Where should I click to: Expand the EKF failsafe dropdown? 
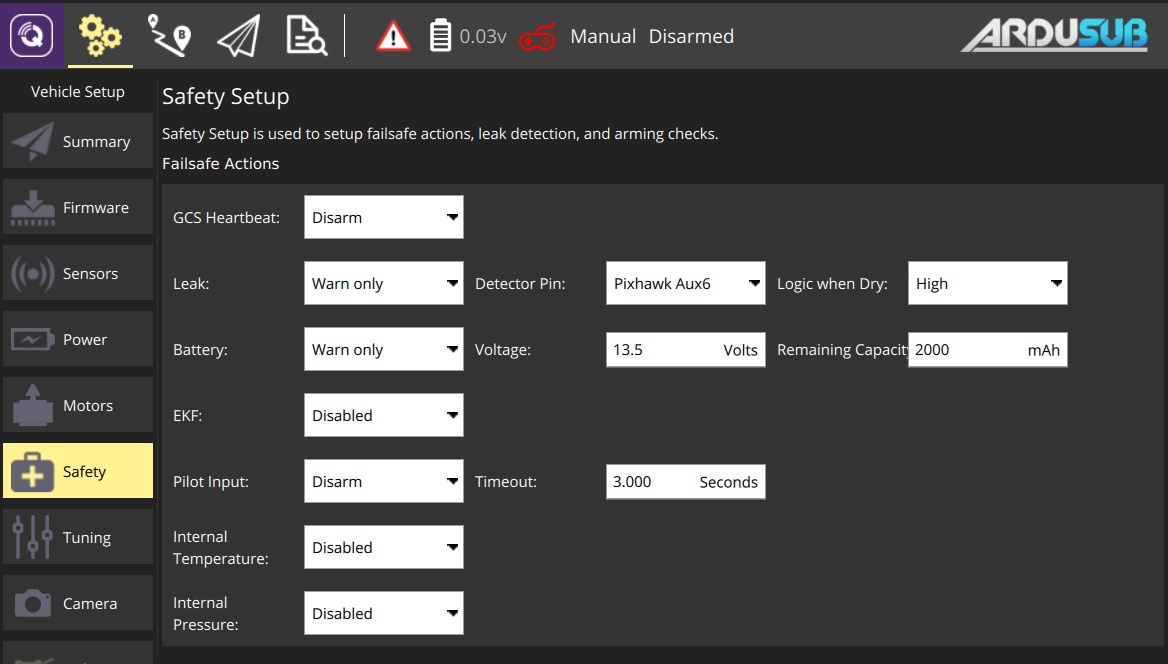click(384, 415)
